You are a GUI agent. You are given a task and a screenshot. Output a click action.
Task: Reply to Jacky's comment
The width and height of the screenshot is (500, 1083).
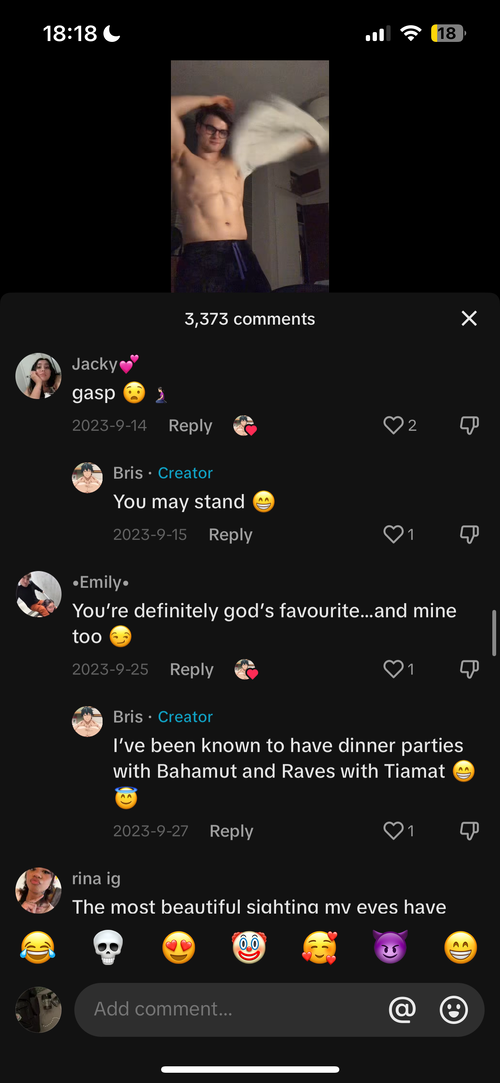190,425
